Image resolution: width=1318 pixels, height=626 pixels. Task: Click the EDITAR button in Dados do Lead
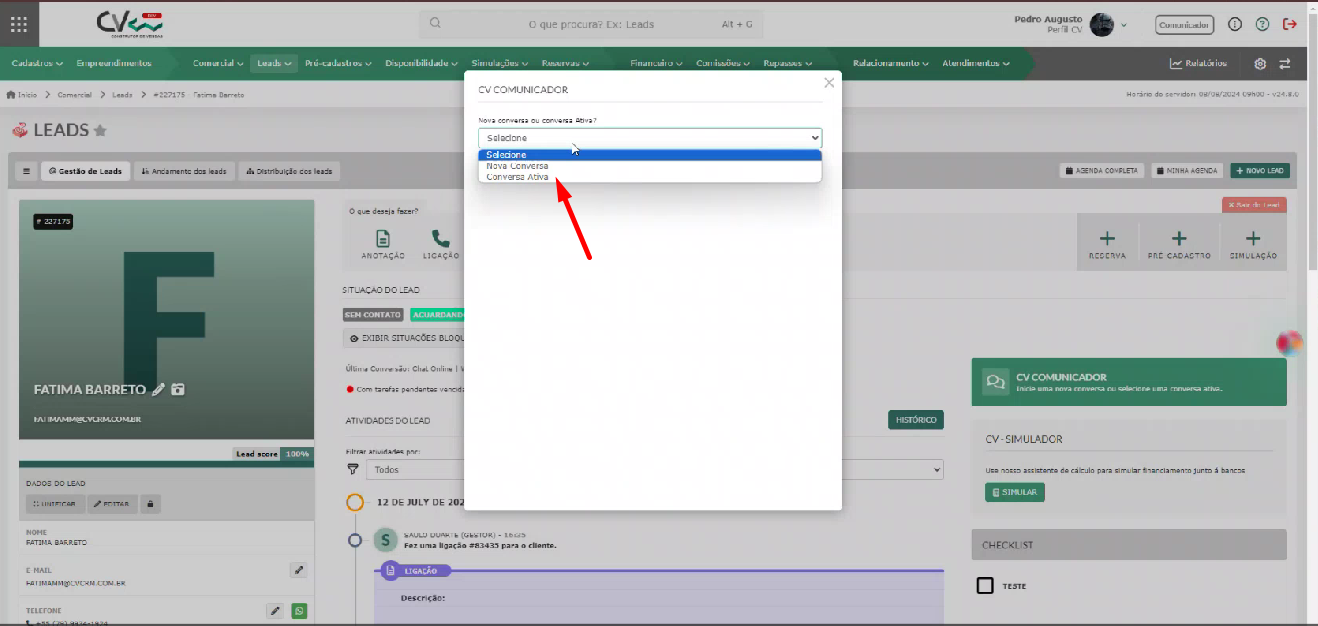[x=112, y=504]
